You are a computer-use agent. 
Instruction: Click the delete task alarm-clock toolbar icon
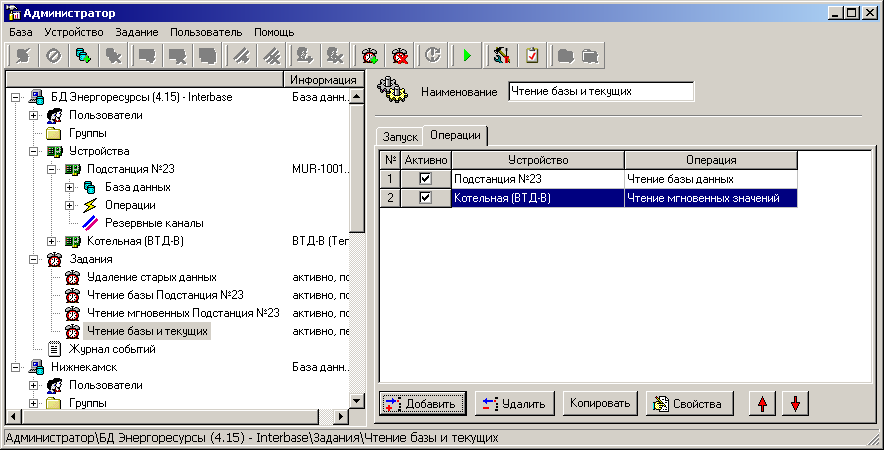pyautogui.click(x=400, y=55)
